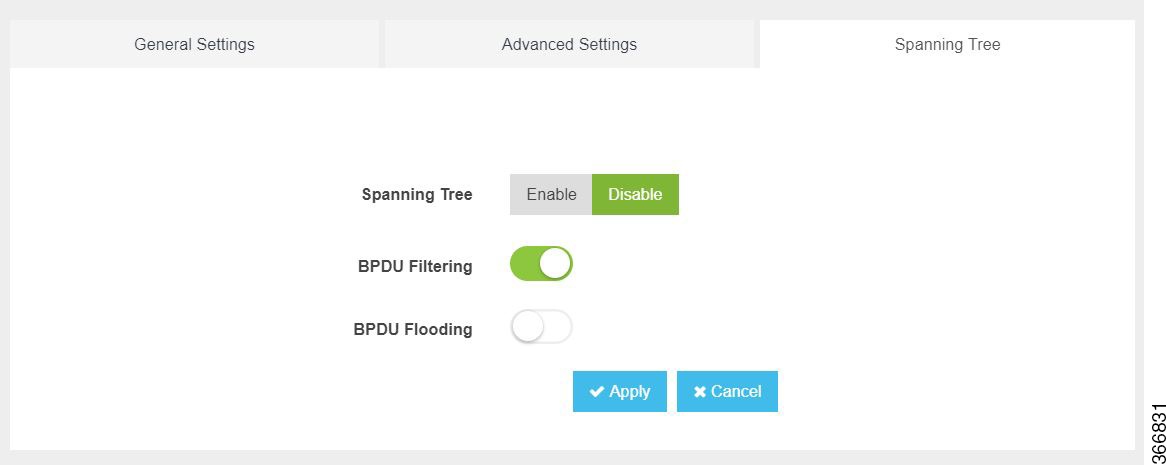This screenshot has height=465, width=1167.
Task: Click the checkmark icon on Apply
Action: (596, 391)
